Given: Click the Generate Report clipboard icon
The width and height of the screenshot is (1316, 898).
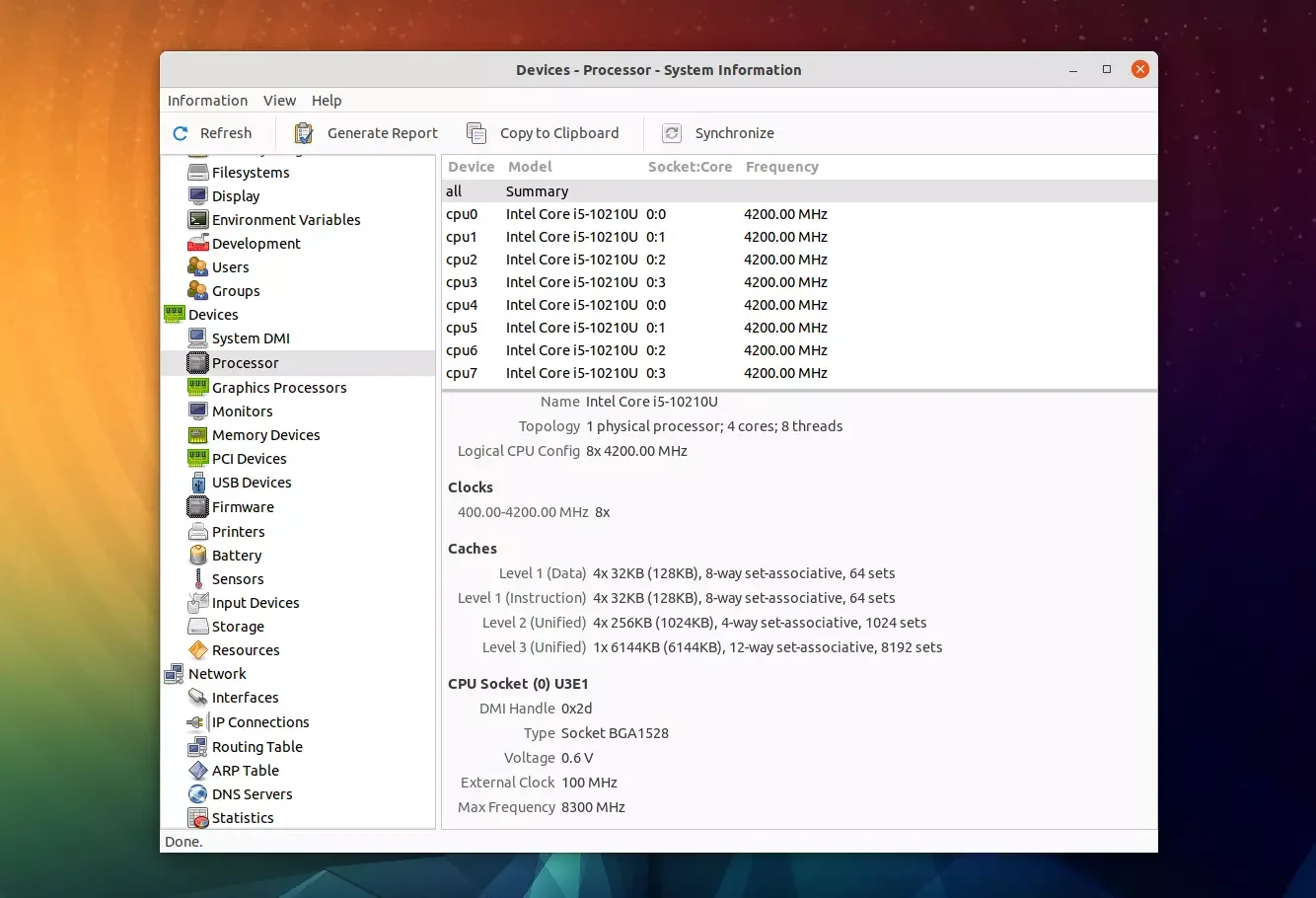Looking at the screenshot, I should click(x=304, y=133).
